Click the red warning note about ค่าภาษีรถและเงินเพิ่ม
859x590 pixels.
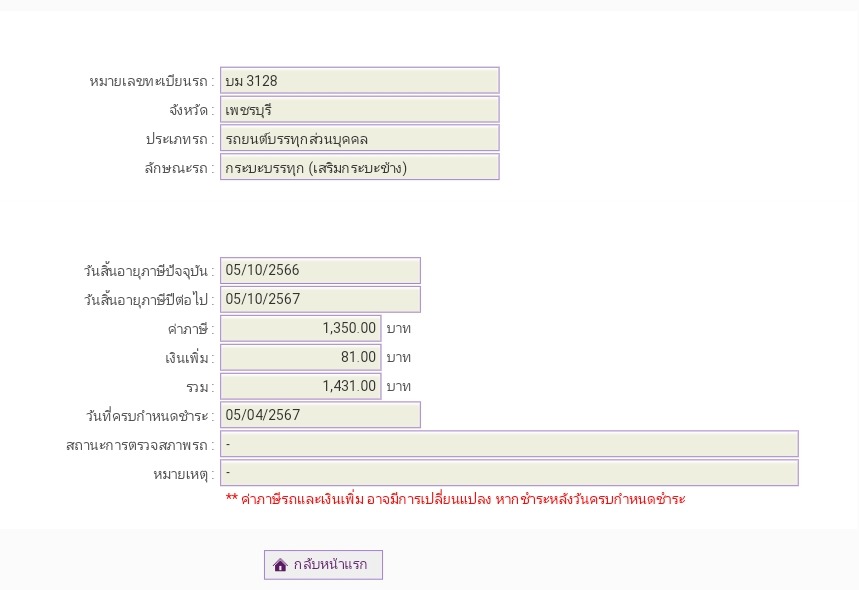(455, 499)
